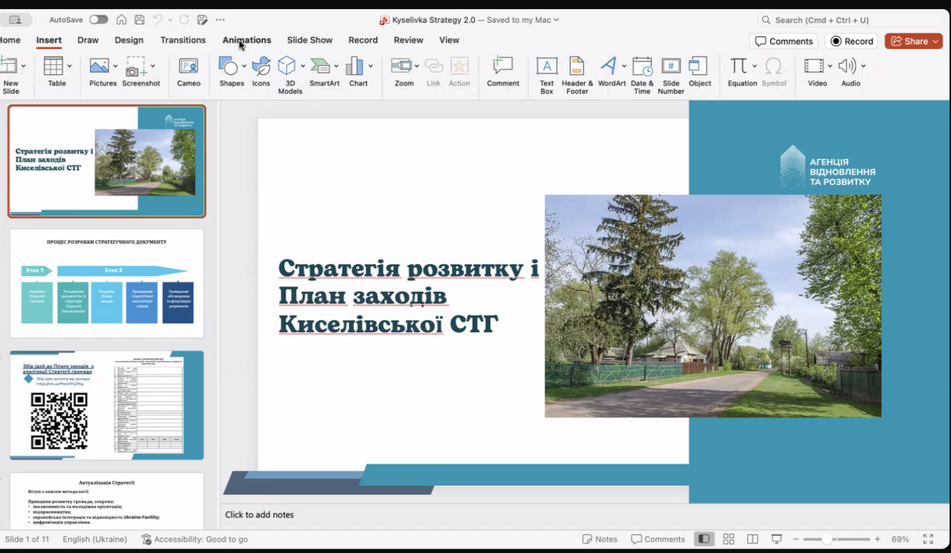Click zoom out minus button
Image resolution: width=951 pixels, height=553 pixels.
pyautogui.click(x=796, y=539)
